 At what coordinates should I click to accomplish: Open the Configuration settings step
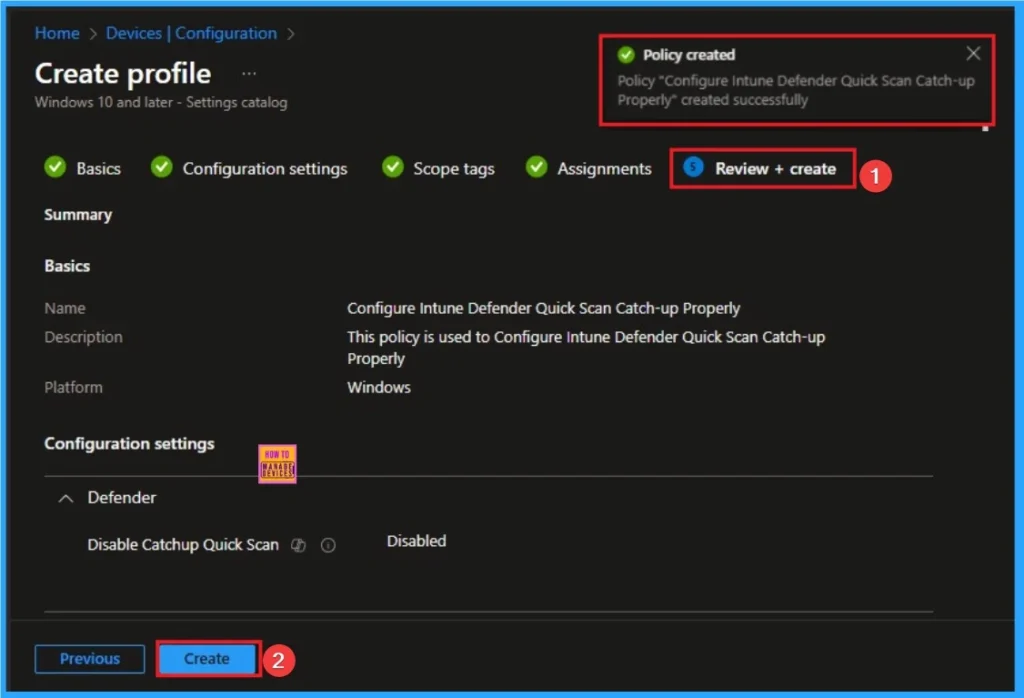264,168
